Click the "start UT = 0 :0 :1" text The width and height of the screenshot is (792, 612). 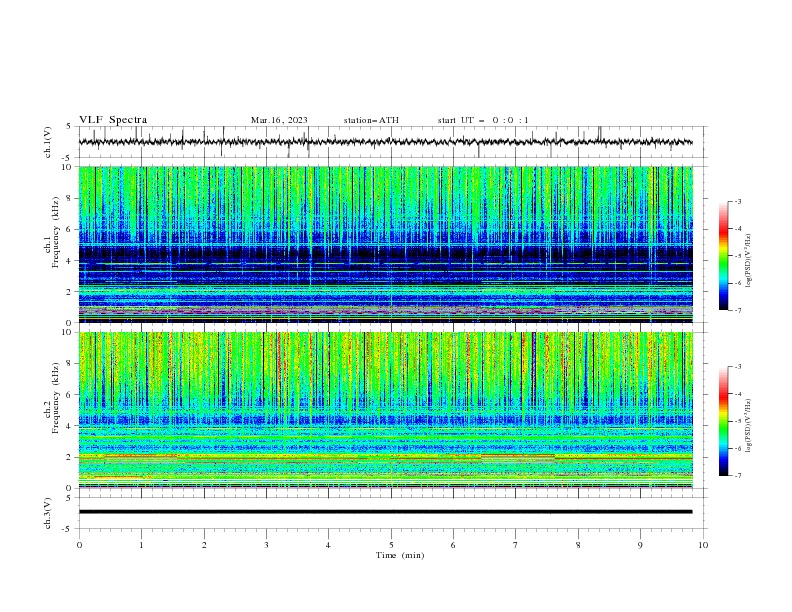(483, 120)
